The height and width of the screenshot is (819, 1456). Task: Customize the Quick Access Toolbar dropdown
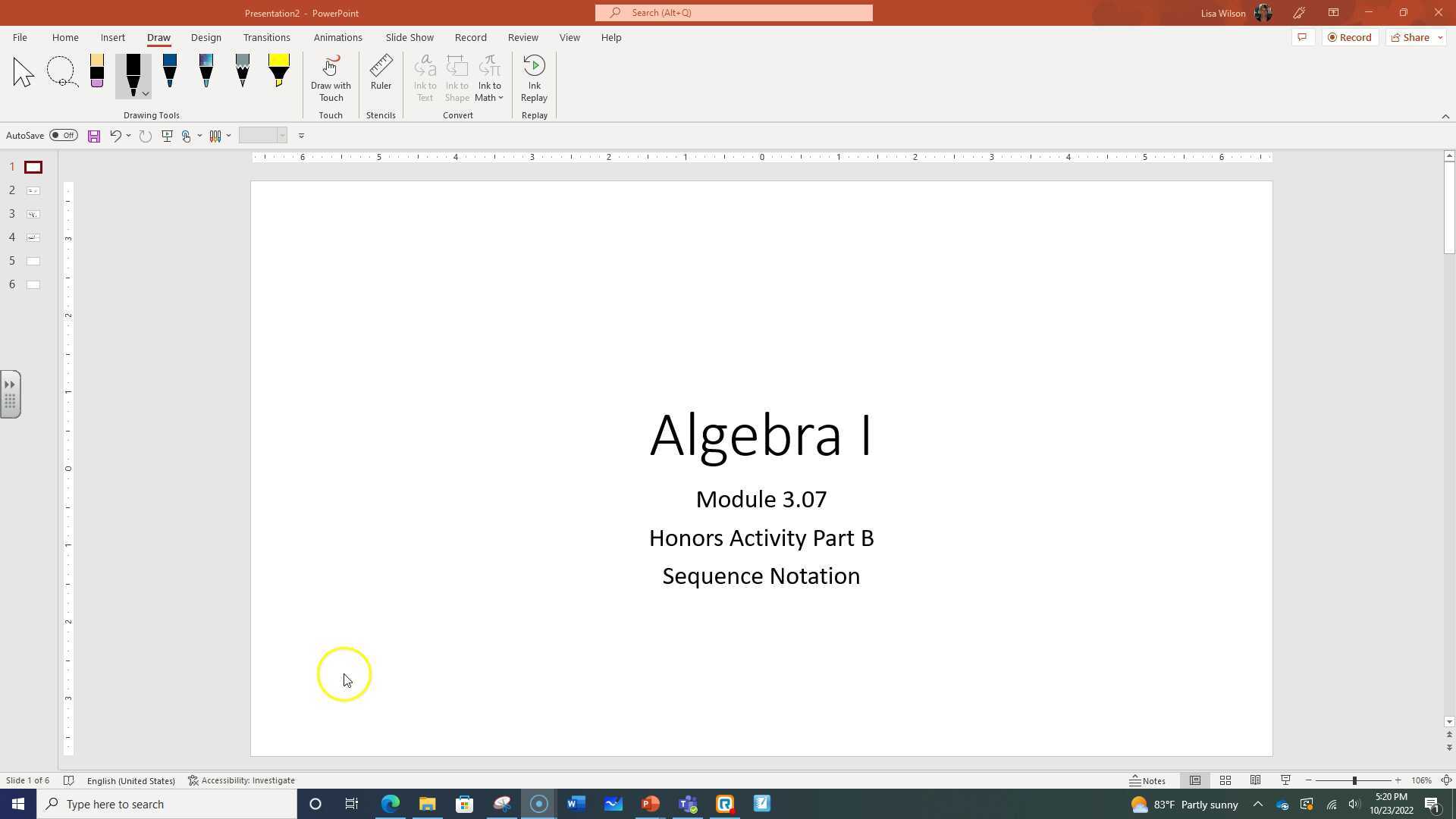coord(301,135)
